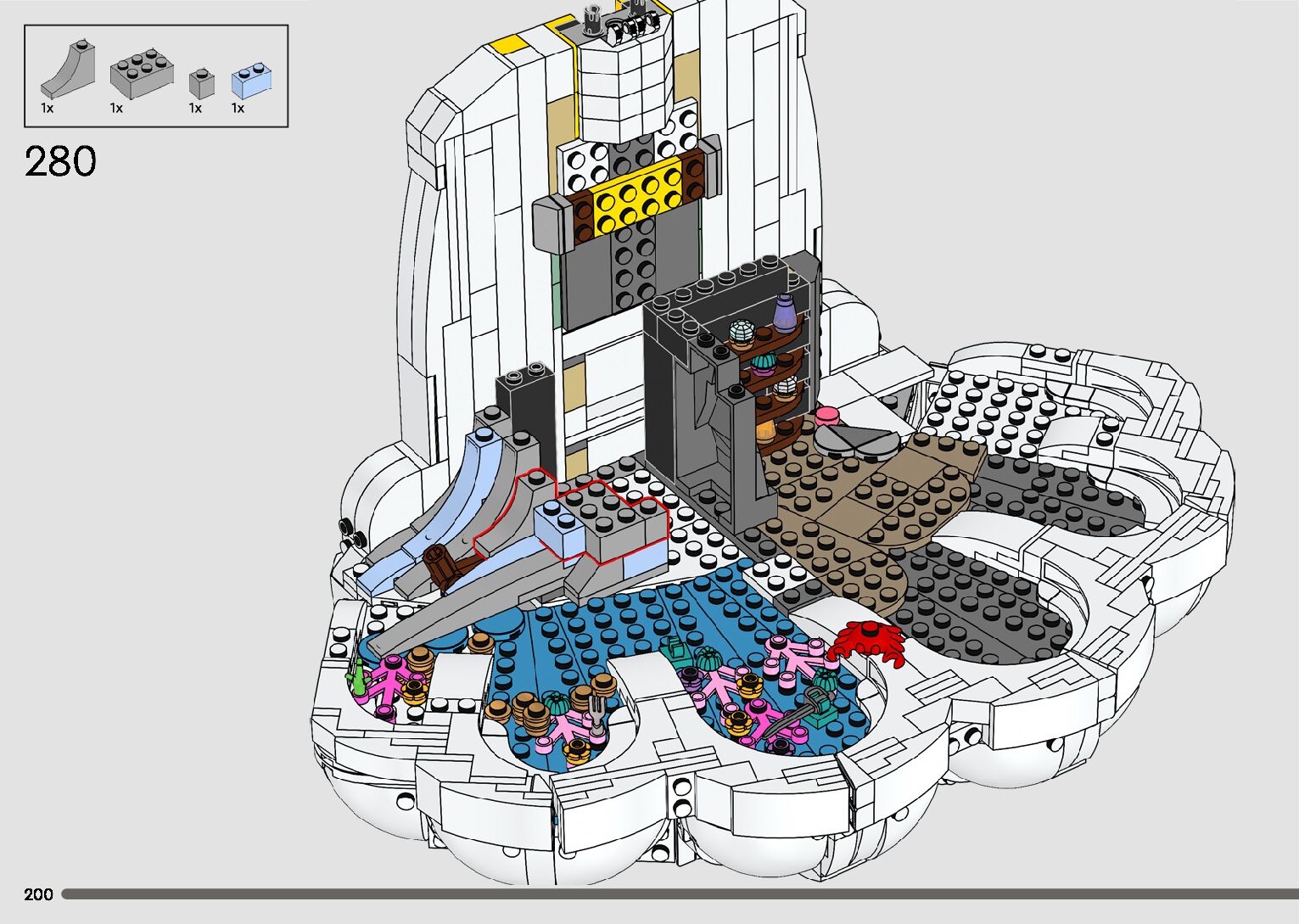This screenshot has width=1299, height=924.
Task: Click the 1x label under light blue brick
Action: (238, 109)
